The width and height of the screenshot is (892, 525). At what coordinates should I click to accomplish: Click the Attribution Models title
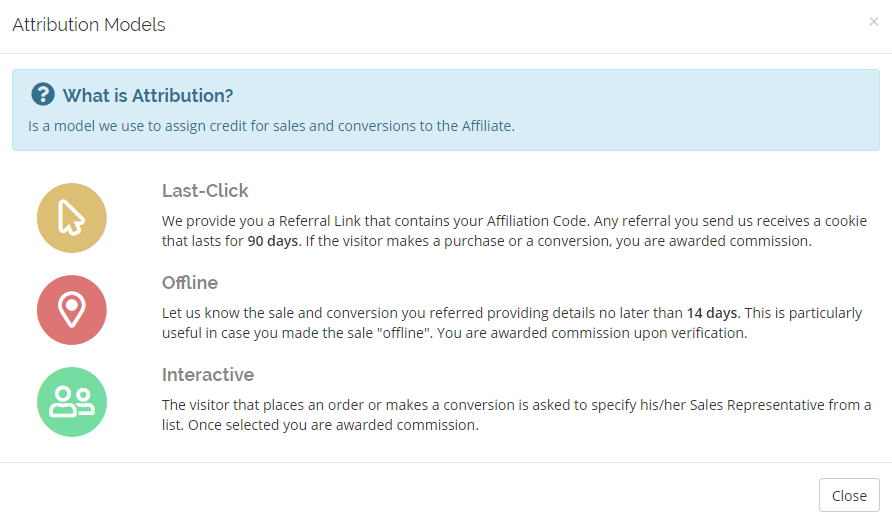[89, 24]
